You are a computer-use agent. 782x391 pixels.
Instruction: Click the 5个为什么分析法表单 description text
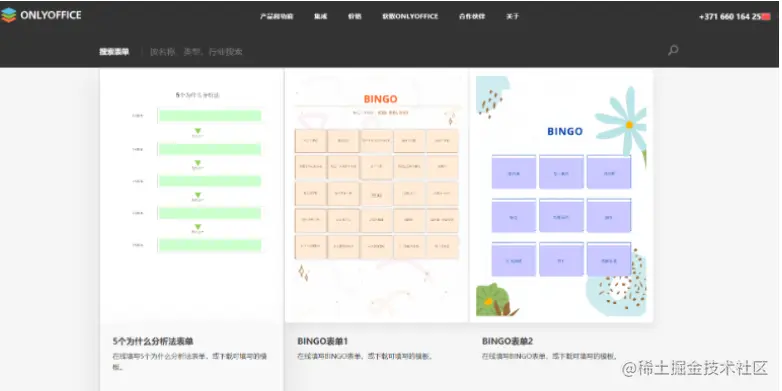point(191,362)
